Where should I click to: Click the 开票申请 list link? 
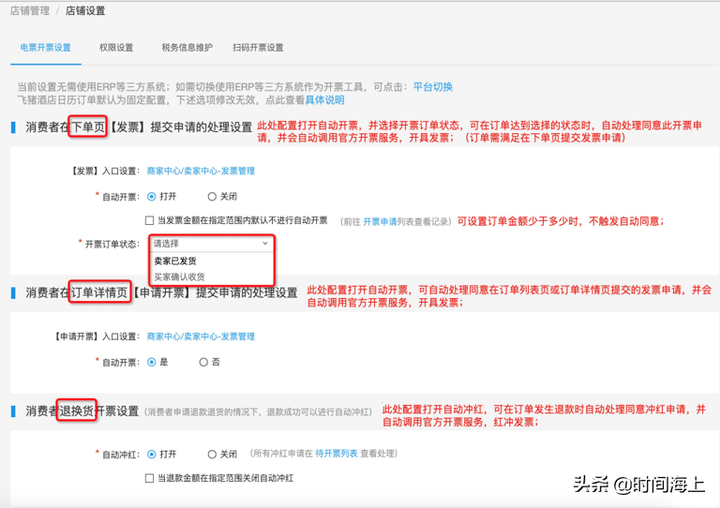tap(380, 221)
